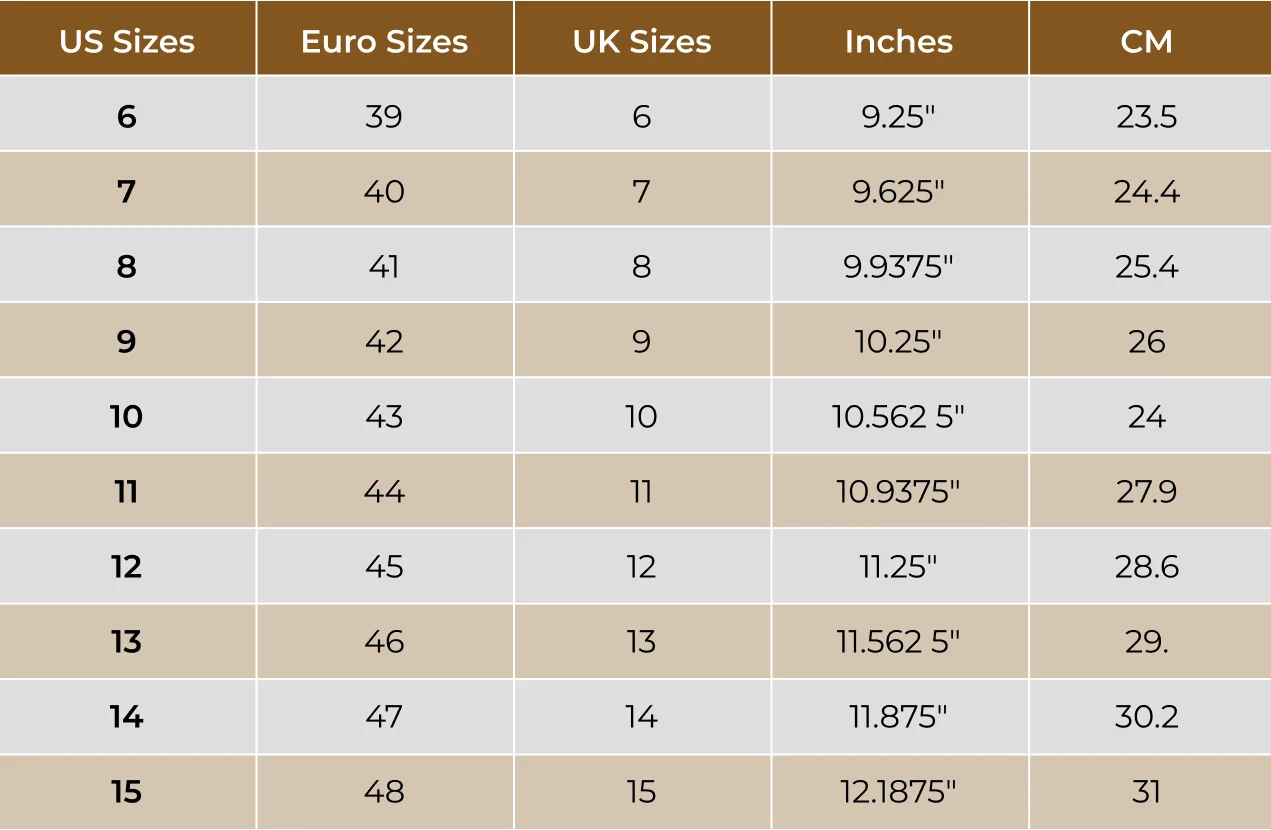Image resolution: width=1271 pixels, height=830 pixels.
Task: Select the 9.9375" inches cell
Action: (899, 266)
